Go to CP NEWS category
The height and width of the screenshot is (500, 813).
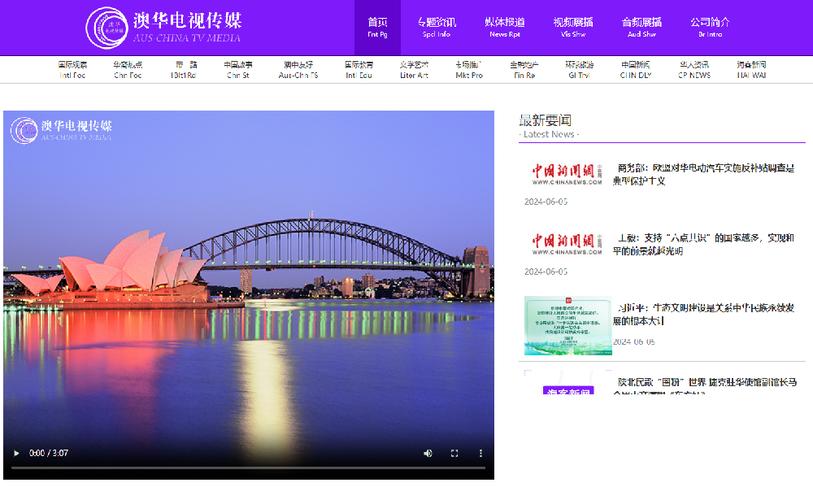click(694, 70)
